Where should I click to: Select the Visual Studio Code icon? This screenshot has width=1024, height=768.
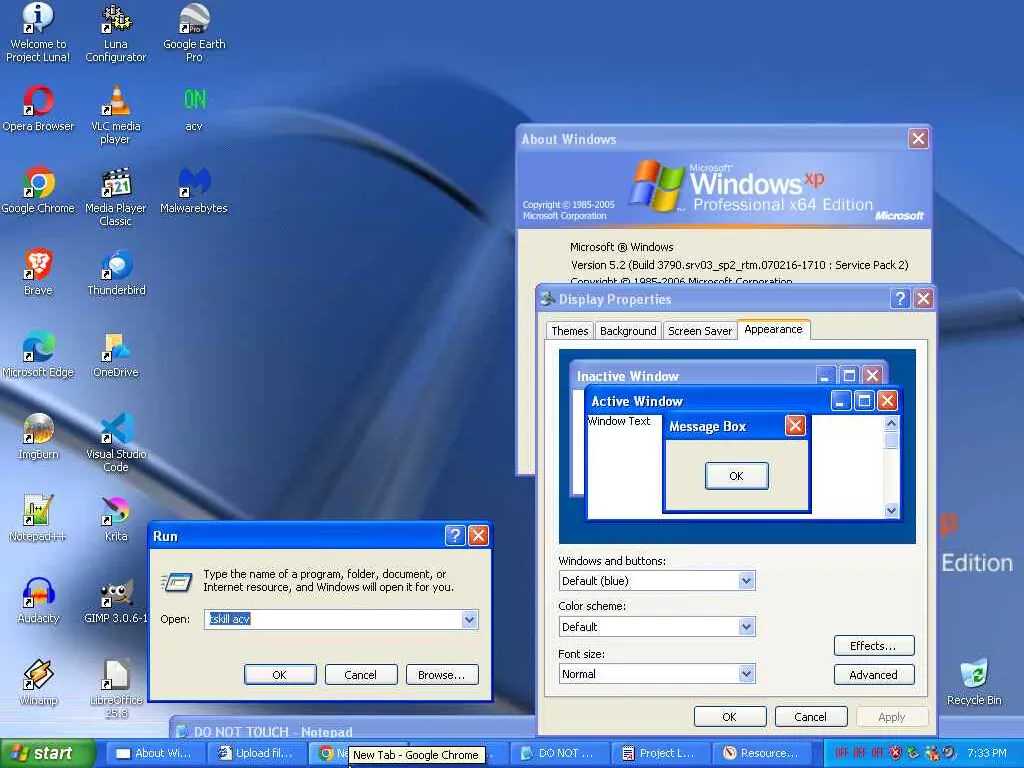(x=116, y=443)
